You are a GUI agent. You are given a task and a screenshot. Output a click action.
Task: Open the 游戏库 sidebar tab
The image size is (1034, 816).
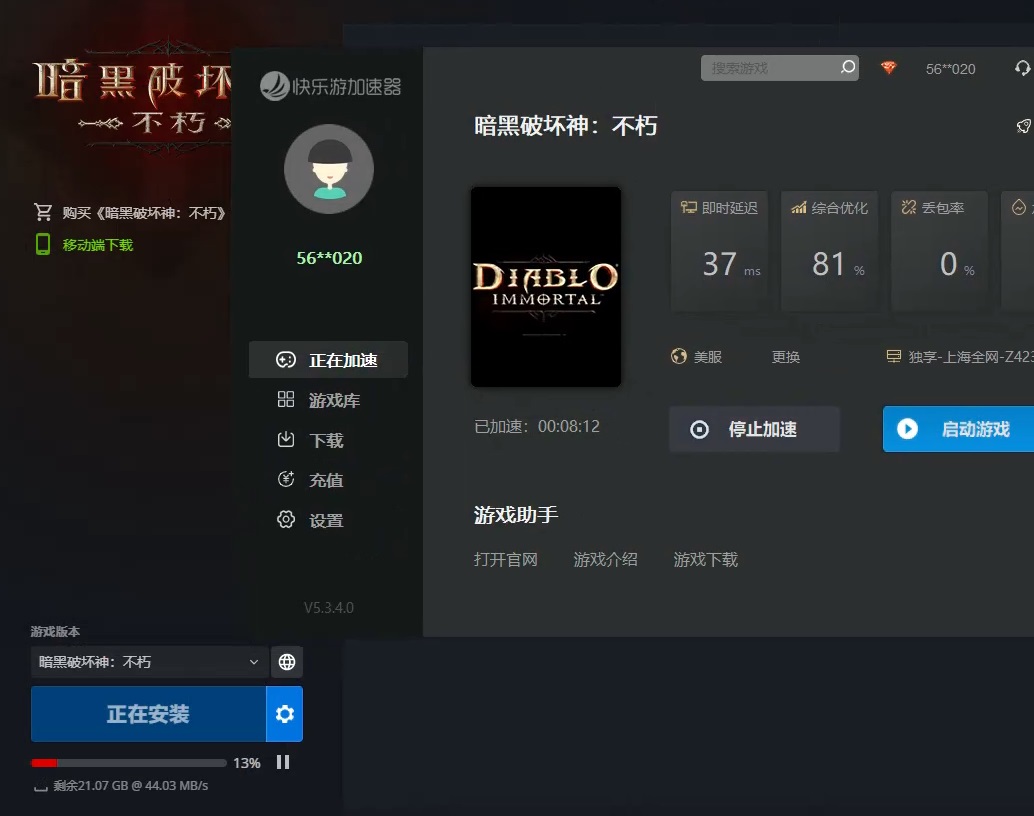333,400
